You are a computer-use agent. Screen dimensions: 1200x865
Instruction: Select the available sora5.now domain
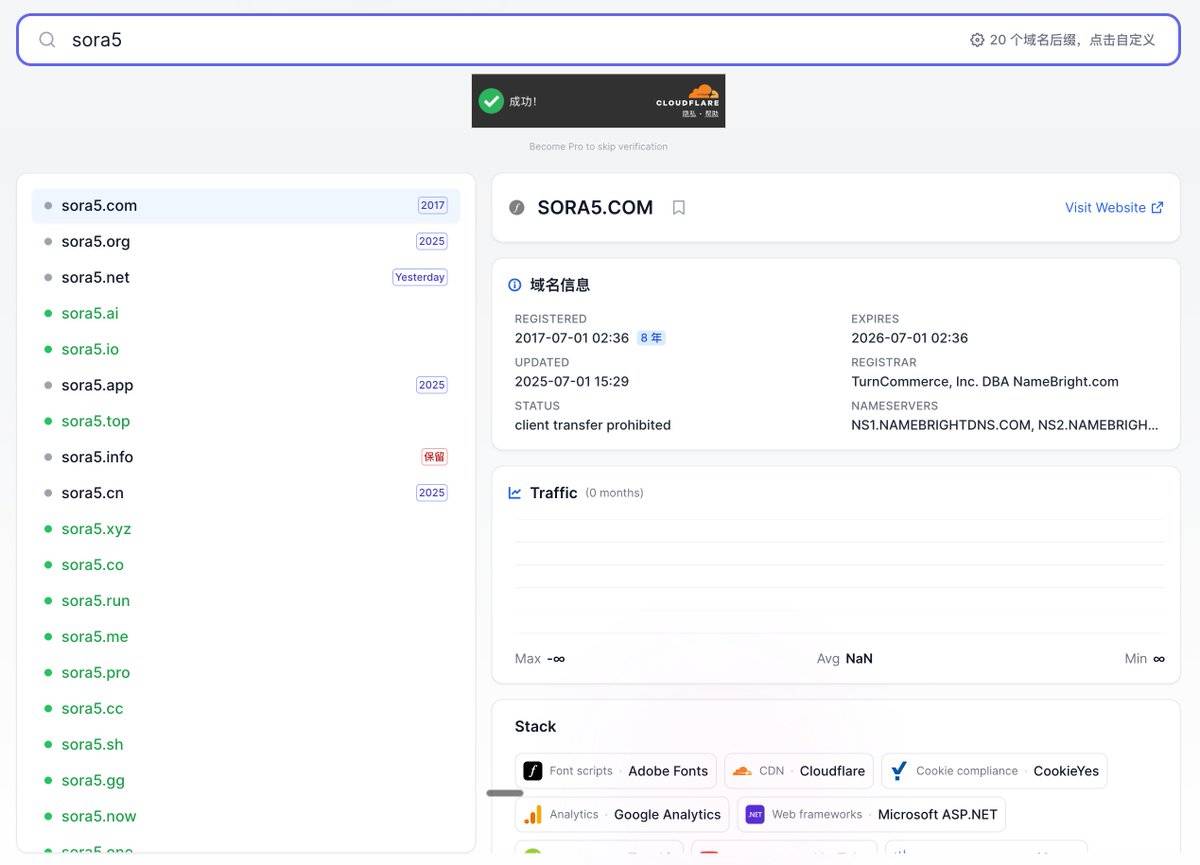[246, 817]
